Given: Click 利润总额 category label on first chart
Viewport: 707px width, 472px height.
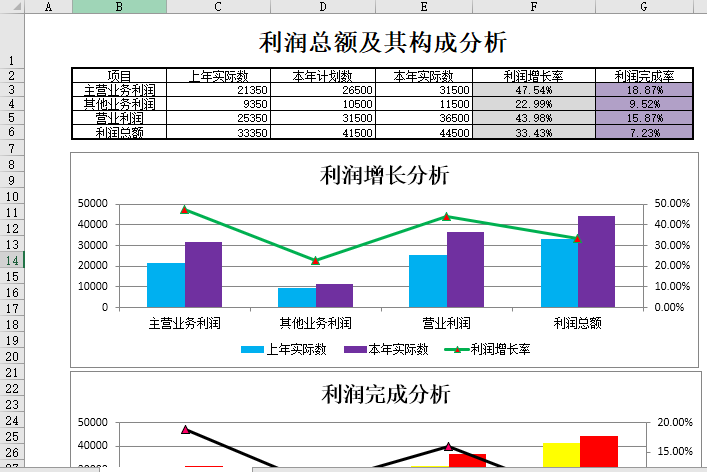Looking at the screenshot, I should coord(577,323).
